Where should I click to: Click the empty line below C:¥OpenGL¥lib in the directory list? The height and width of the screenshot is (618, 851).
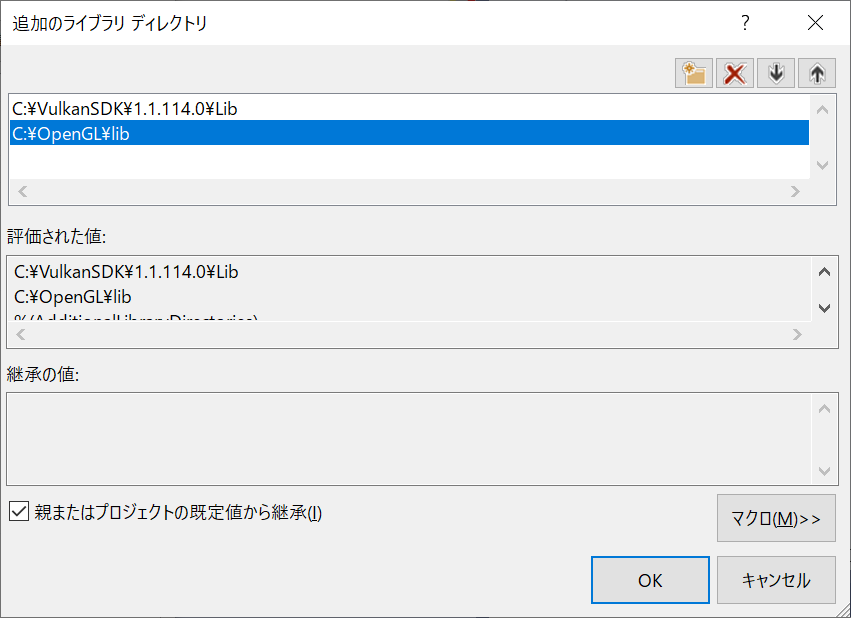coord(409,157)
